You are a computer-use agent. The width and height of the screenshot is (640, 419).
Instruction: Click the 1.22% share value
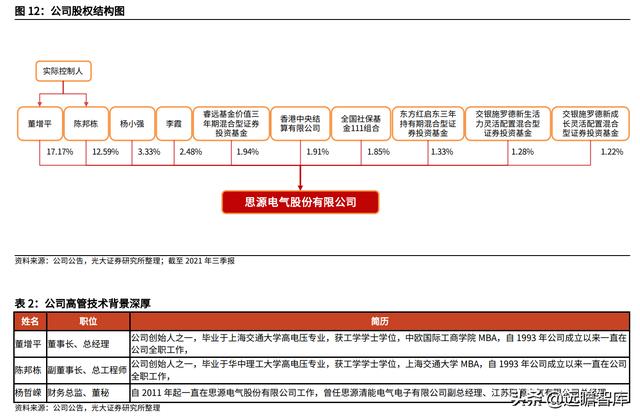tap(612, 152)
